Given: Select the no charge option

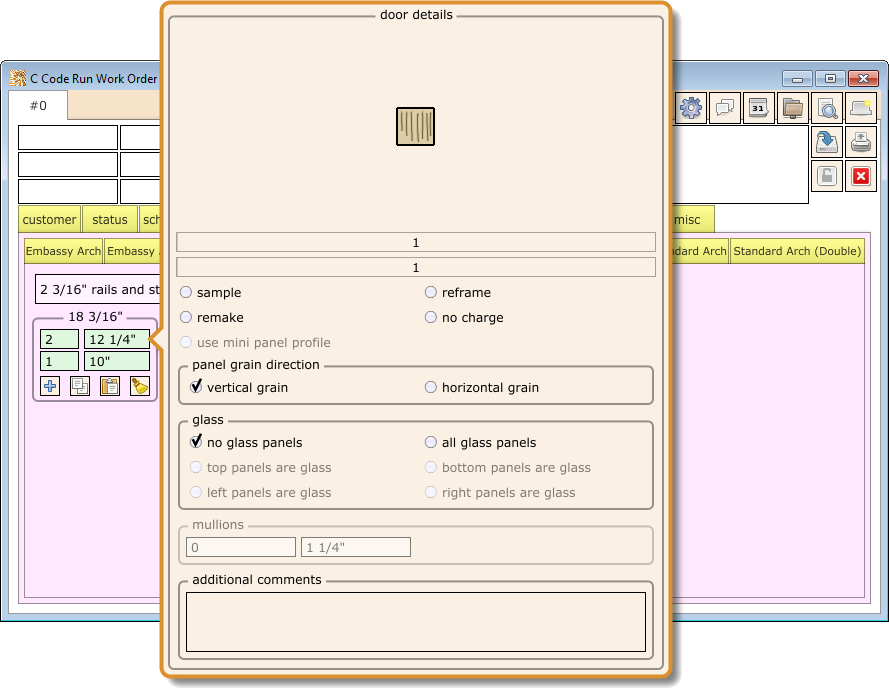Looking at the screenshot, I should (x=431, y=318).
